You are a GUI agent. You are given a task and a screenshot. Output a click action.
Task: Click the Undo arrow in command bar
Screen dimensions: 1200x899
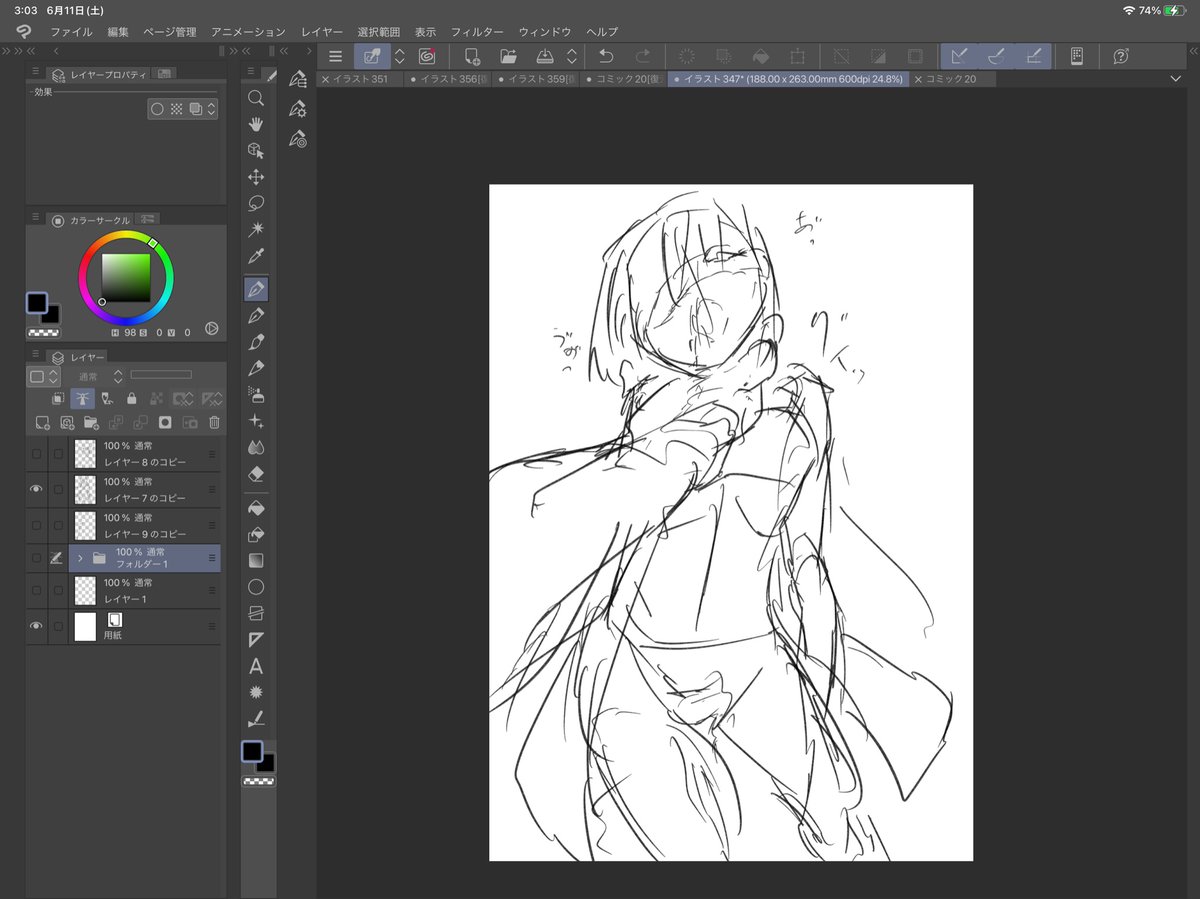(x=606, y=56)
